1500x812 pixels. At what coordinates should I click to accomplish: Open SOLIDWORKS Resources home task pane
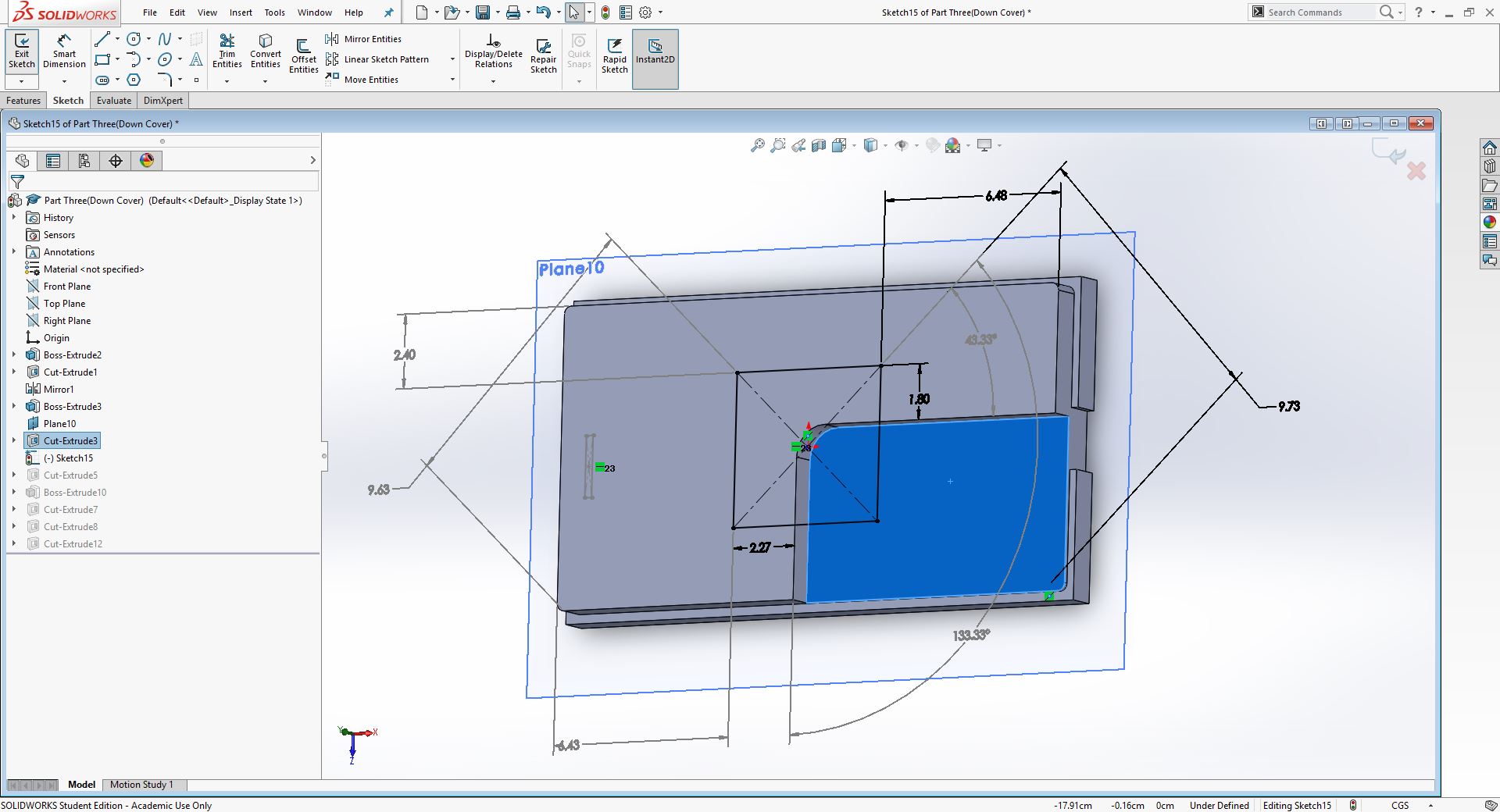[x=1490, y=148]
